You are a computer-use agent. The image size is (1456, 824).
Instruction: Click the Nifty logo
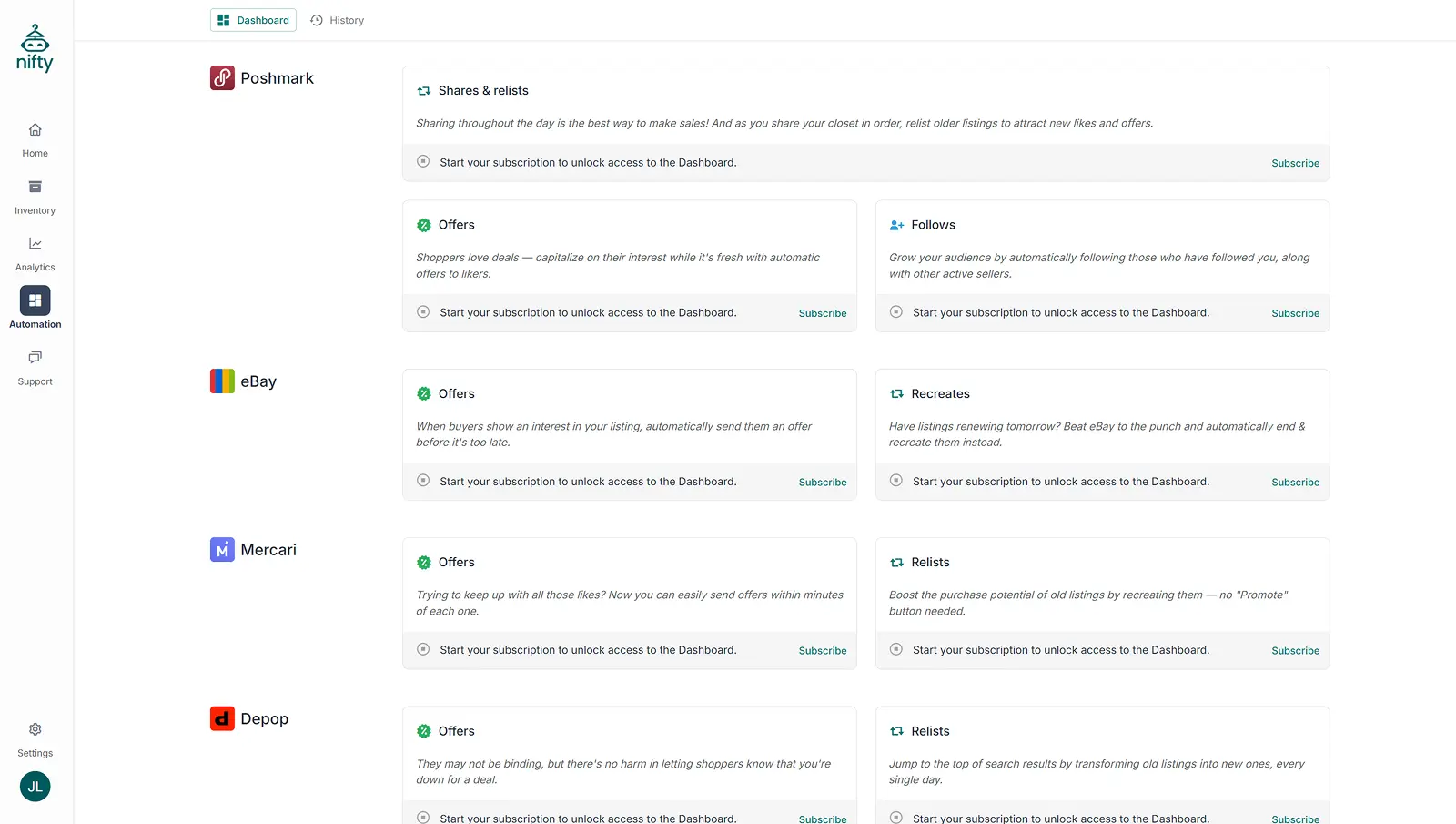point(35,48)
